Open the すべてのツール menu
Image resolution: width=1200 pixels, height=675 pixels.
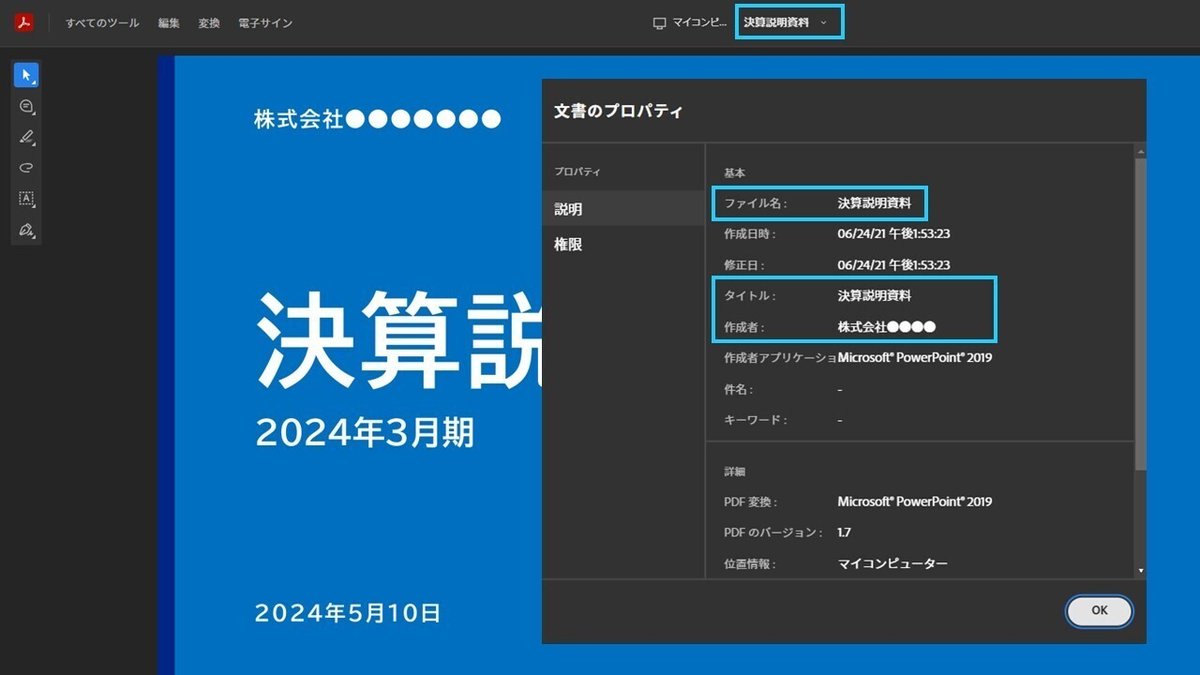point(103,22)
